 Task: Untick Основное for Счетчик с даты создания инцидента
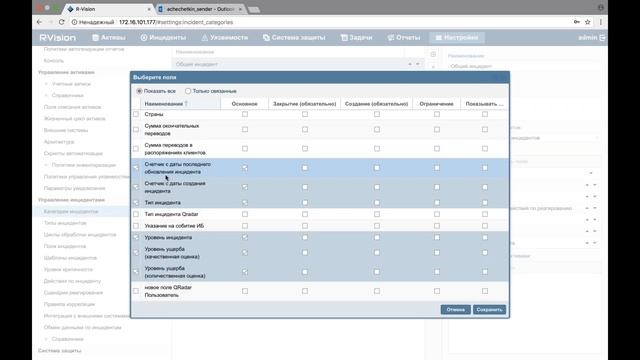pyautogui.click(x=245, y=187)
